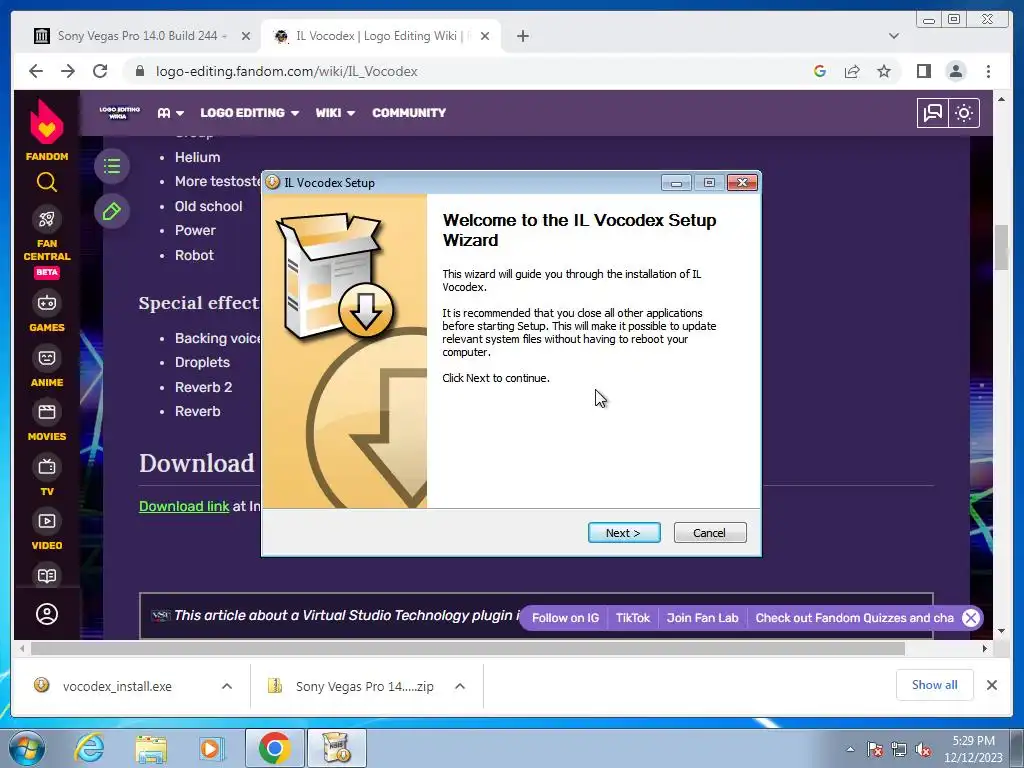Open Fan Central rocket icon
The width and height of the screenshot is (1024, 768).
(46, 219)
